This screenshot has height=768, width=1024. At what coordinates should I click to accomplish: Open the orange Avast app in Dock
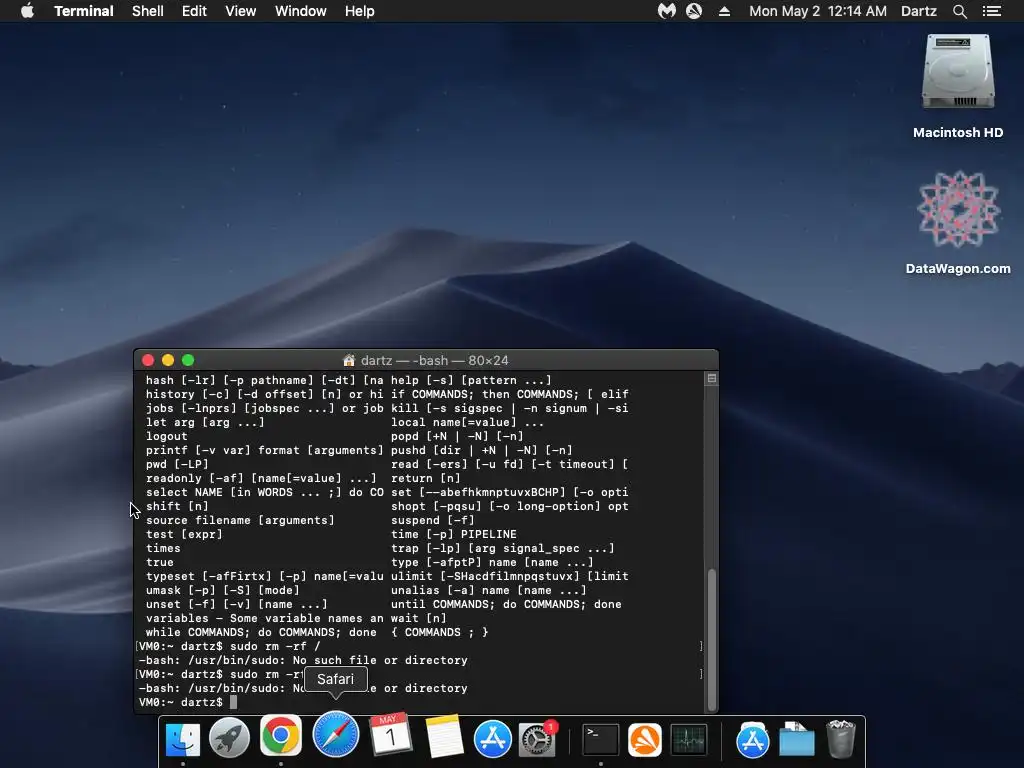tap(645, 739)
